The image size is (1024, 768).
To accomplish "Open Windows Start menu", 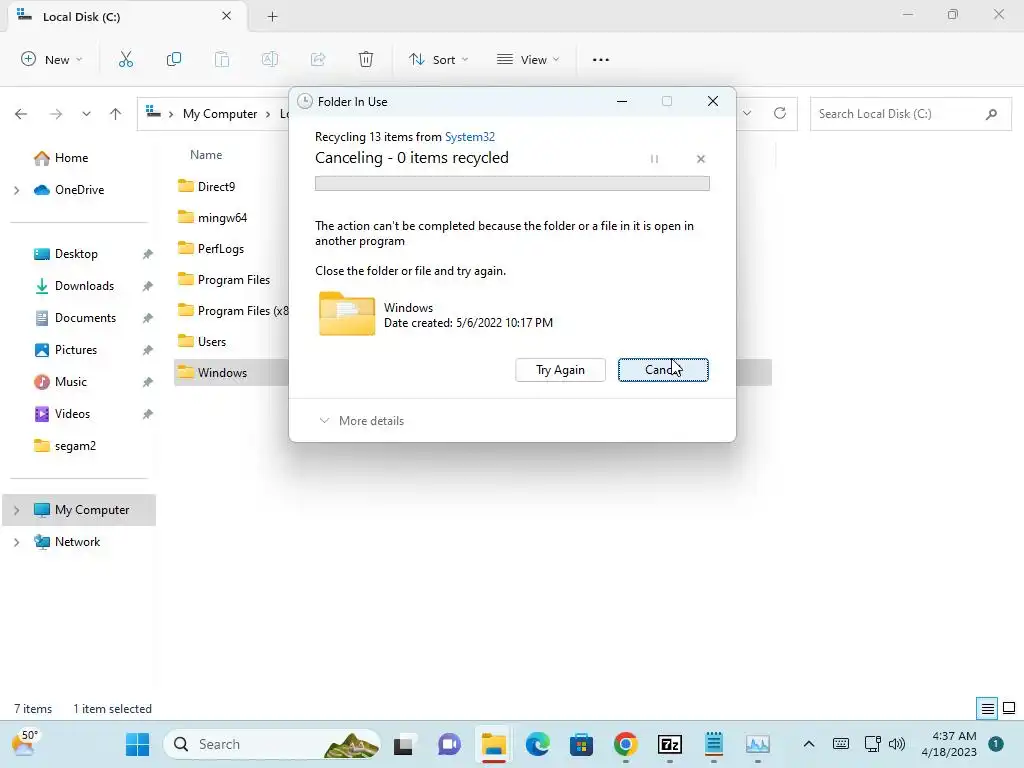I will [137, 744].
